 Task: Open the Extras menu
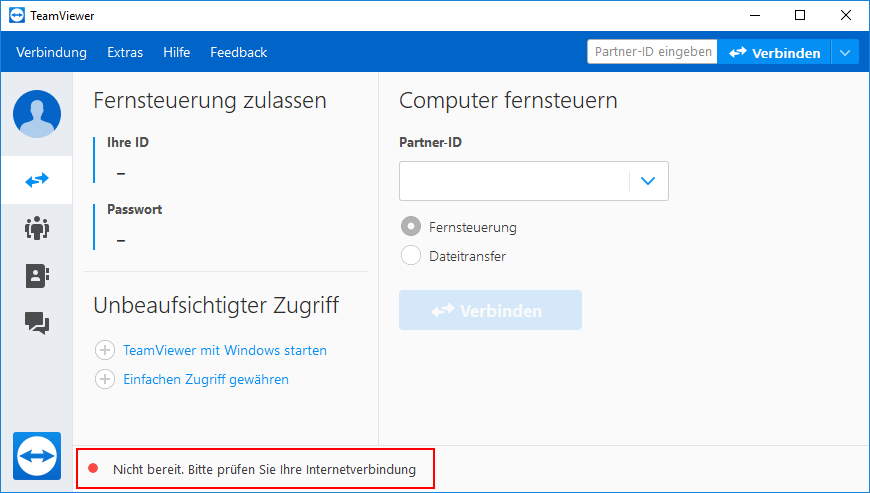(125, 52)
